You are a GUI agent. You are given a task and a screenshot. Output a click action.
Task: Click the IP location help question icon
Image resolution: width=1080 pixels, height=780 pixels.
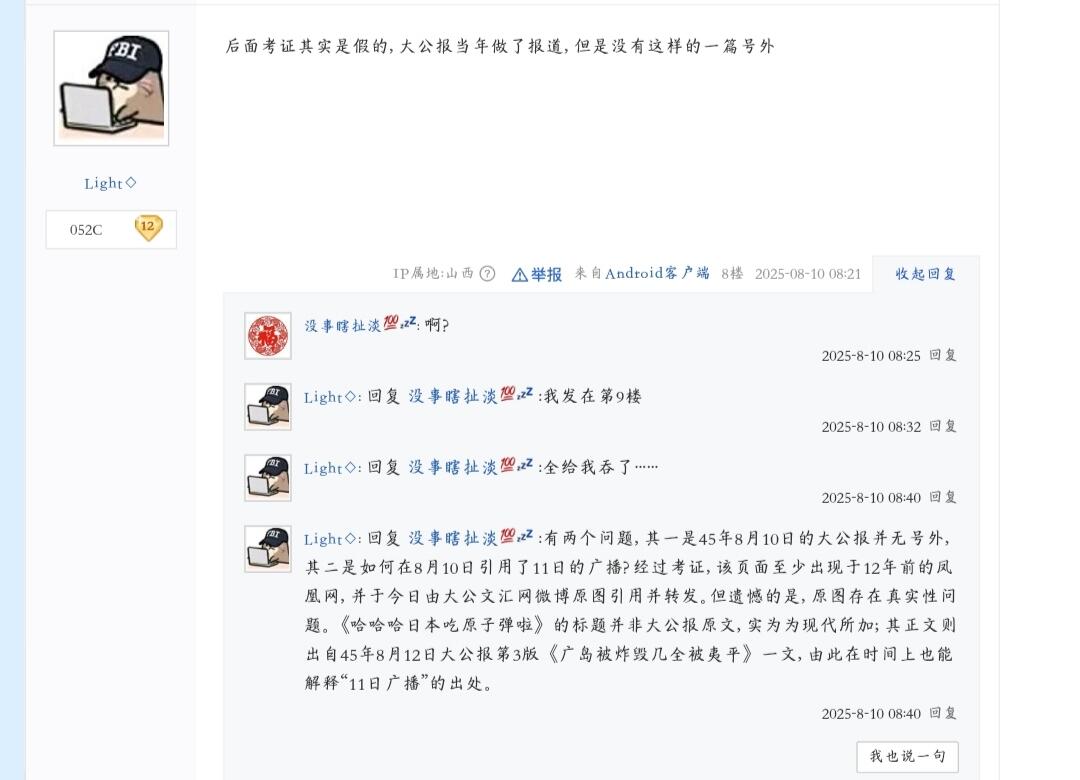click(x=487, y=274)
